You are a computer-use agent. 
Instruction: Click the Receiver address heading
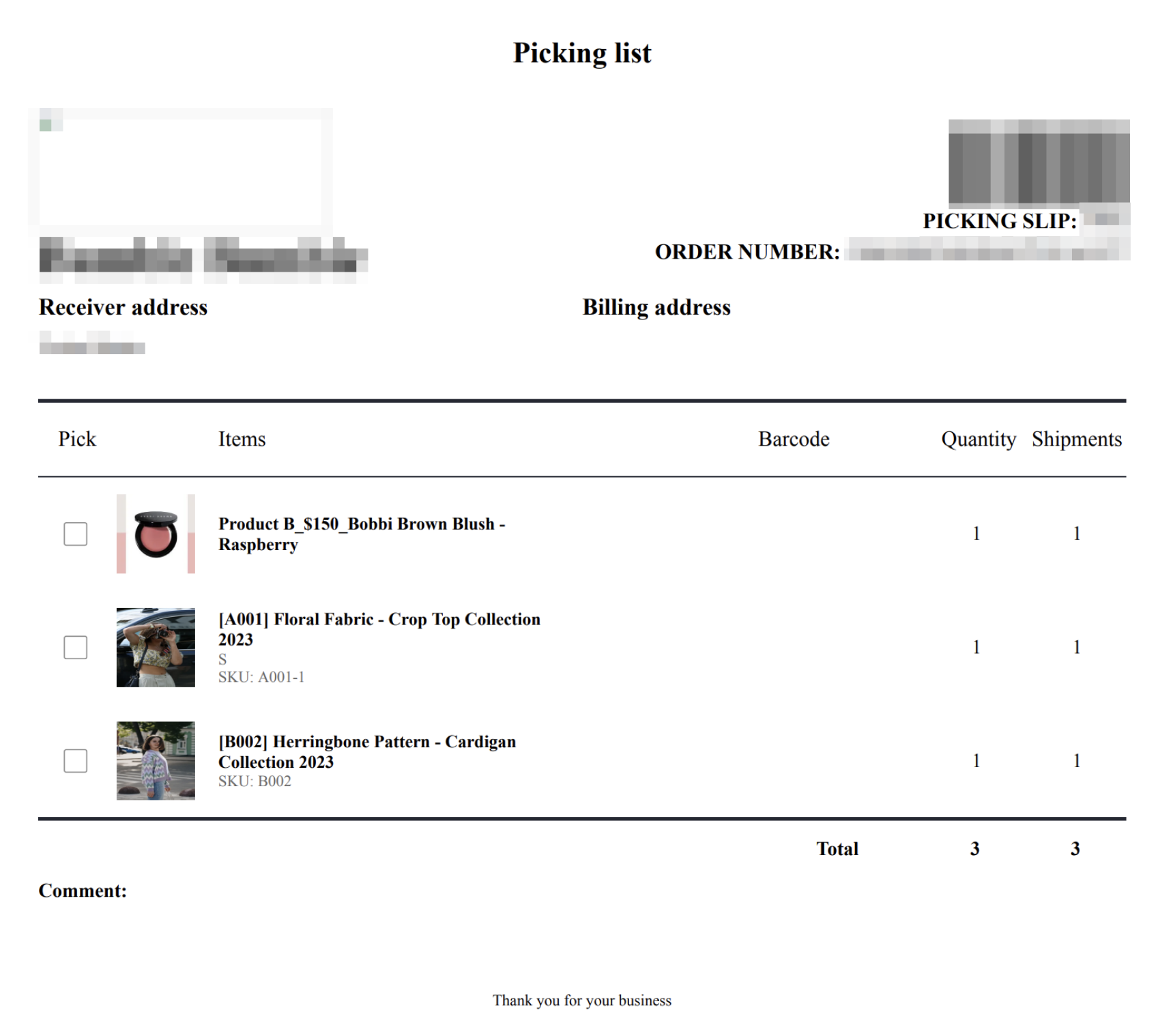point(123,307)
